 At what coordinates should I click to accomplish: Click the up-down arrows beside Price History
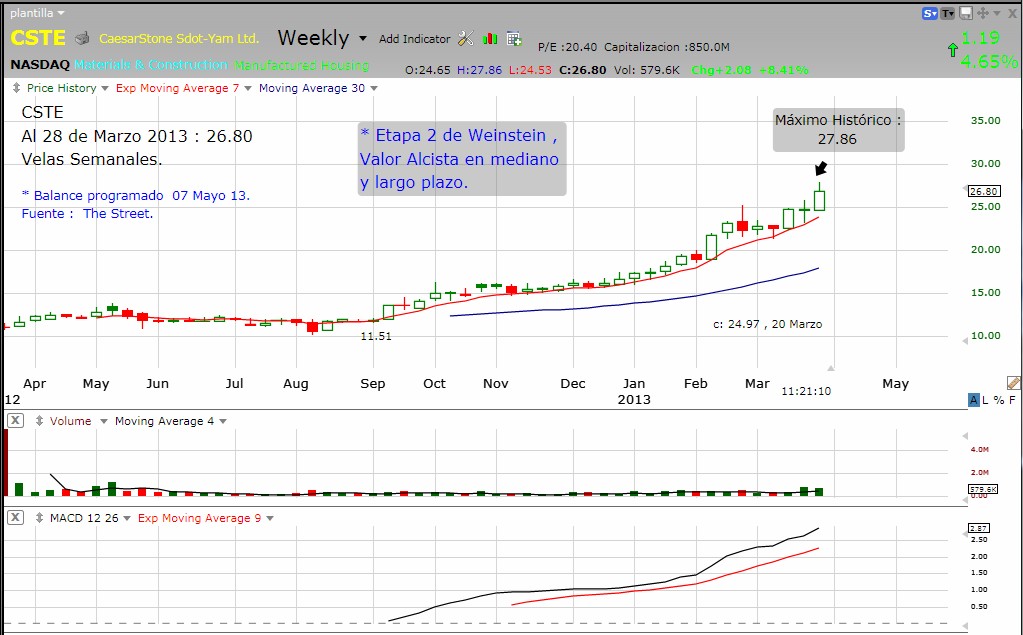[x=16, y=88]
